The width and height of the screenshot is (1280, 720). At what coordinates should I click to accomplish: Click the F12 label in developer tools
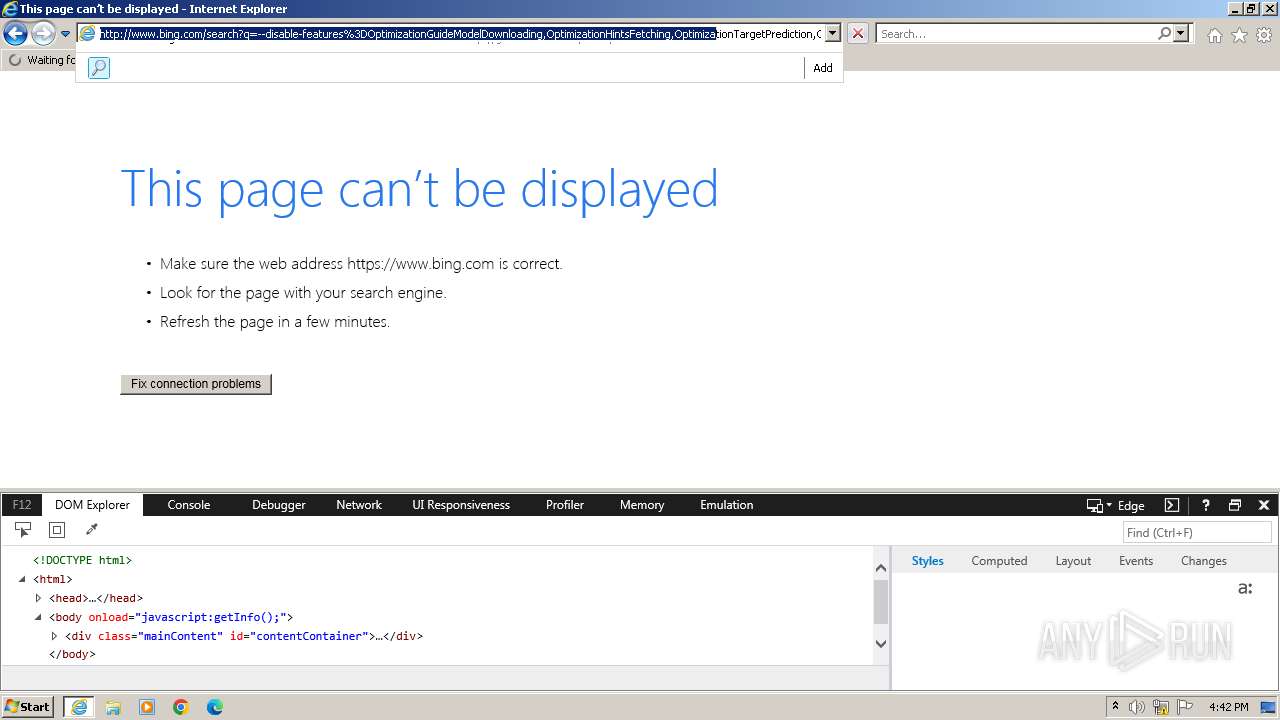point(22,505)
